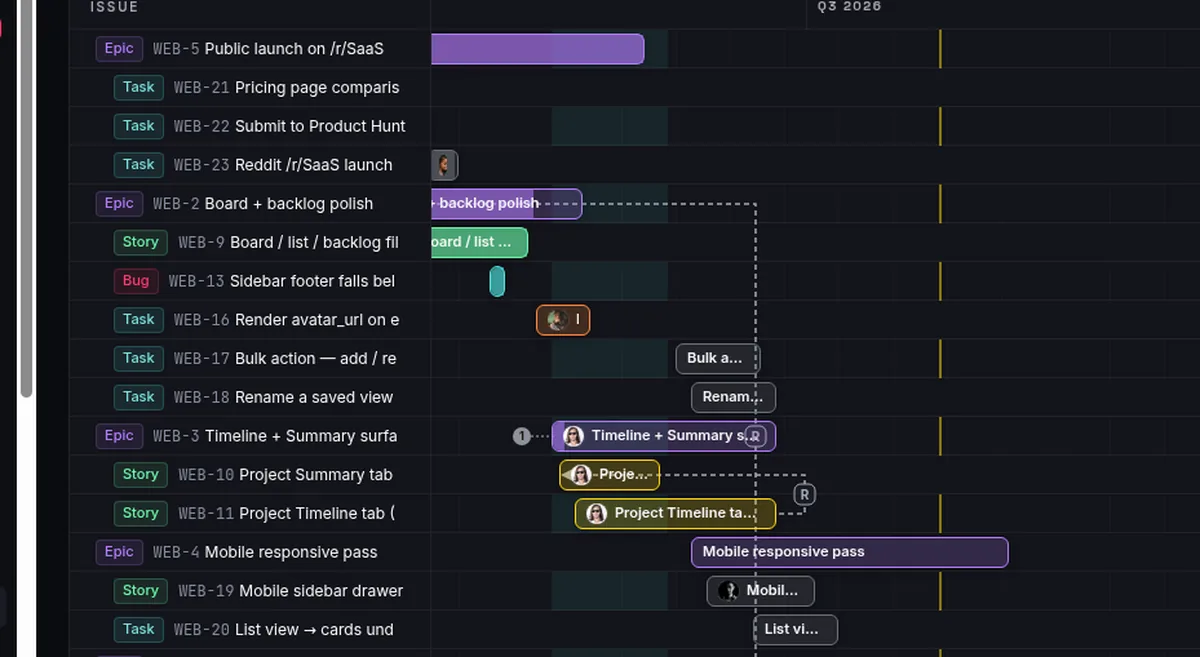Select the Bulk action timeline bar
Screen dimensions: 1200x657
pyautogui.click(x=718, y=359)
